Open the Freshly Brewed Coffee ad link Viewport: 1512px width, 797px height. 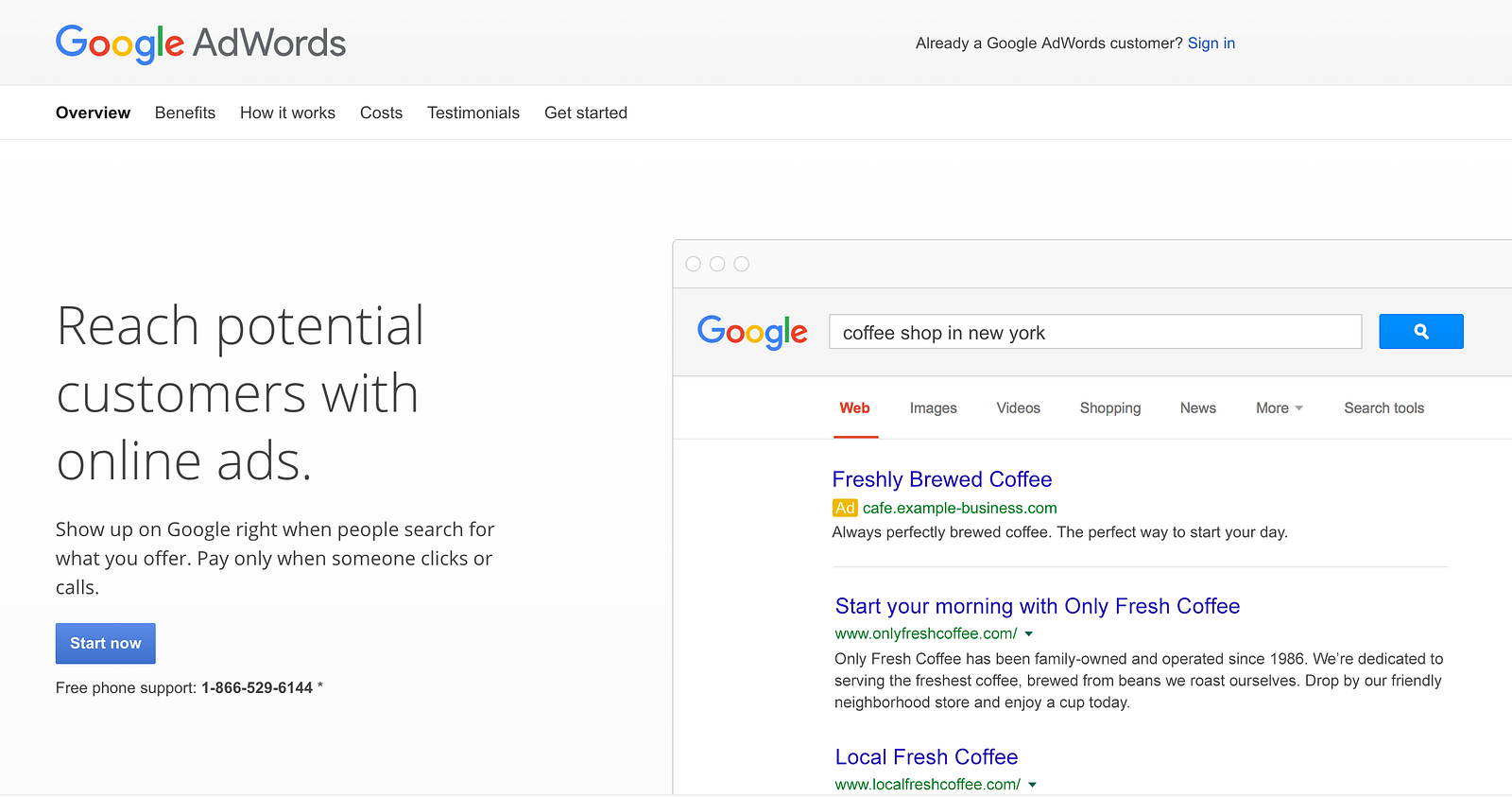(x=942, y=479)
